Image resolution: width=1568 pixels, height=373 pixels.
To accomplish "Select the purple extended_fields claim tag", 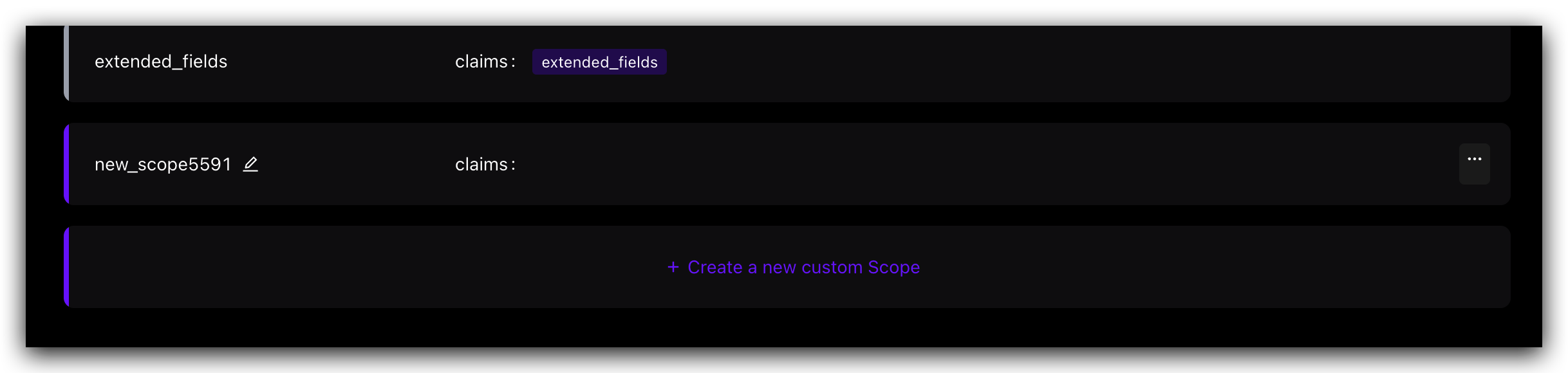I will (x=599, y=62).
